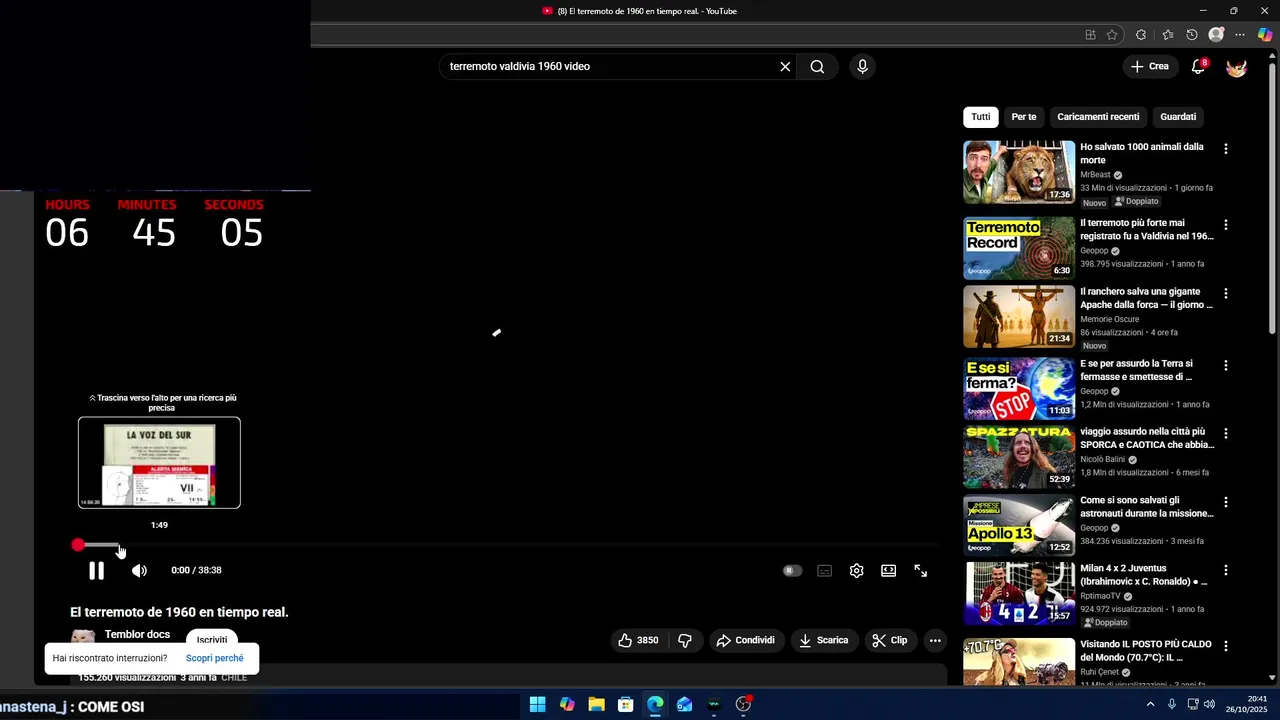Open Visitando IL POSTO PIÙ CALDO video
The width and height of the screenshot is (1280, 720).
1019,662
